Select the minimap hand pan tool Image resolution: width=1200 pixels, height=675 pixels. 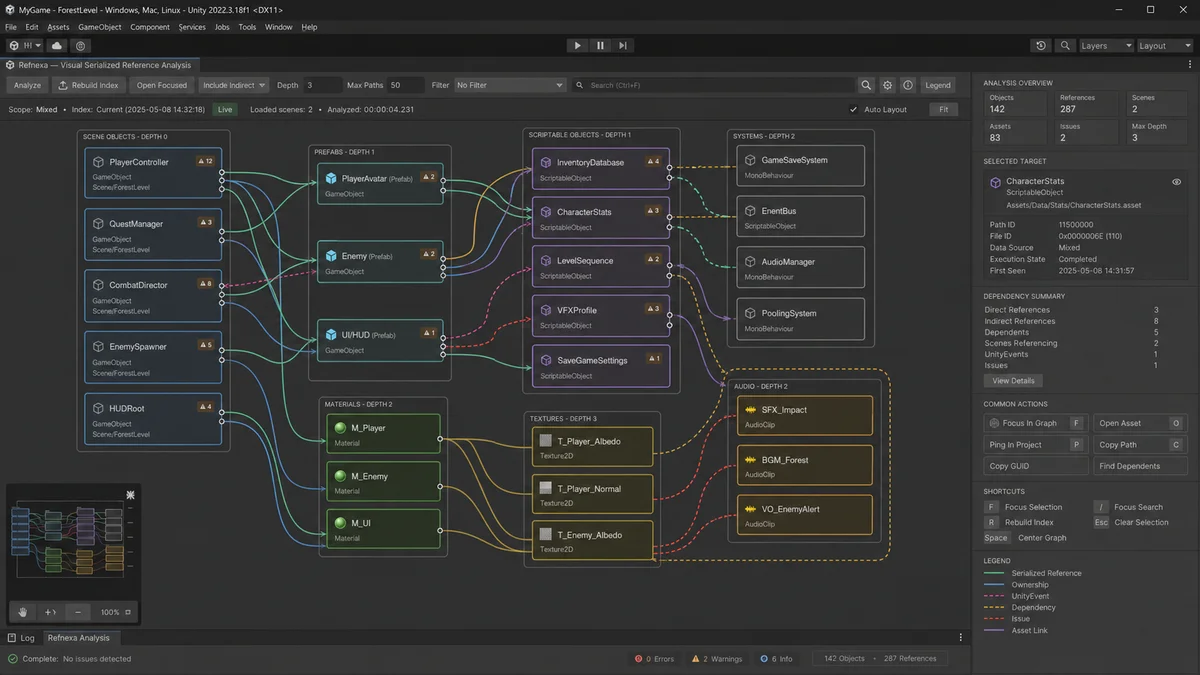pos(23,612)
